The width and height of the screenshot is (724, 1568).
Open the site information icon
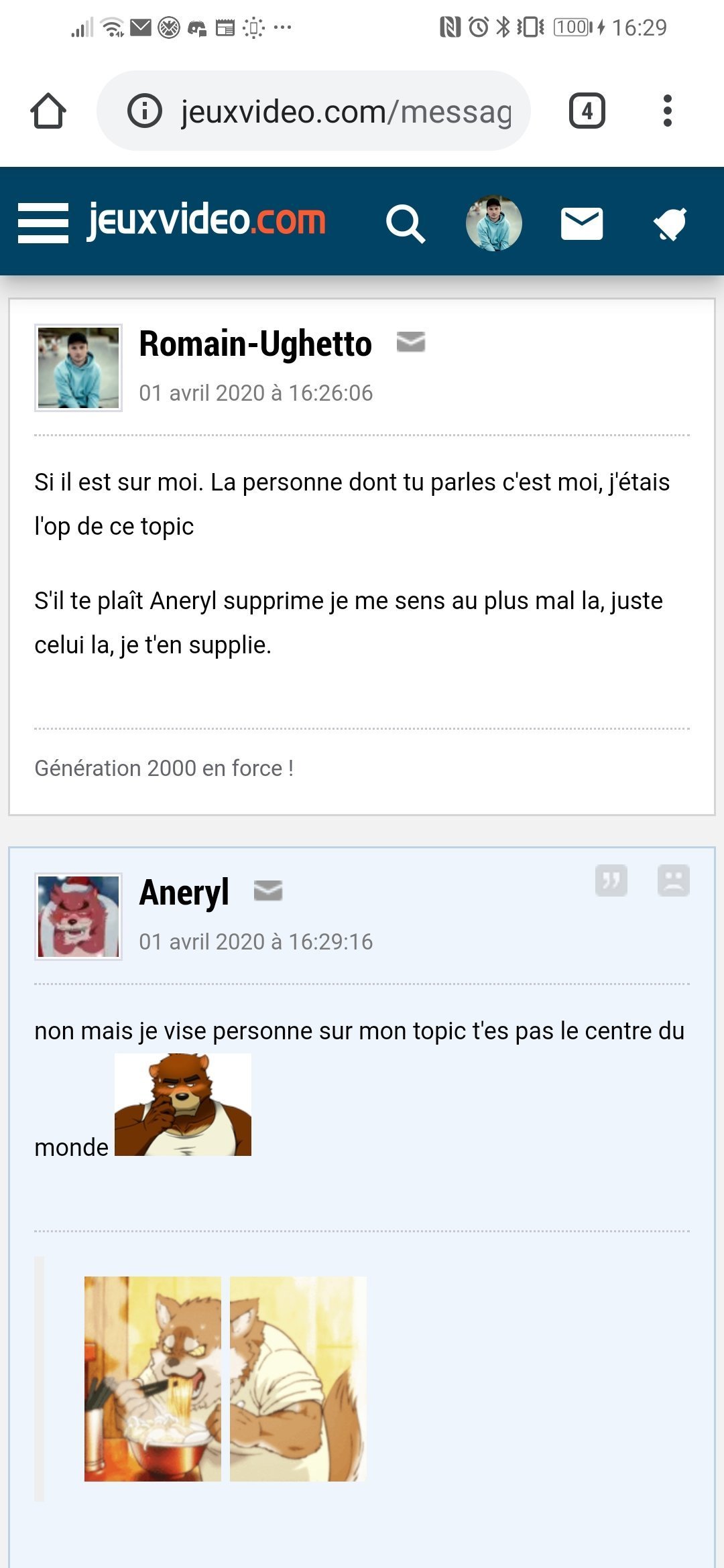pos(145,111)
